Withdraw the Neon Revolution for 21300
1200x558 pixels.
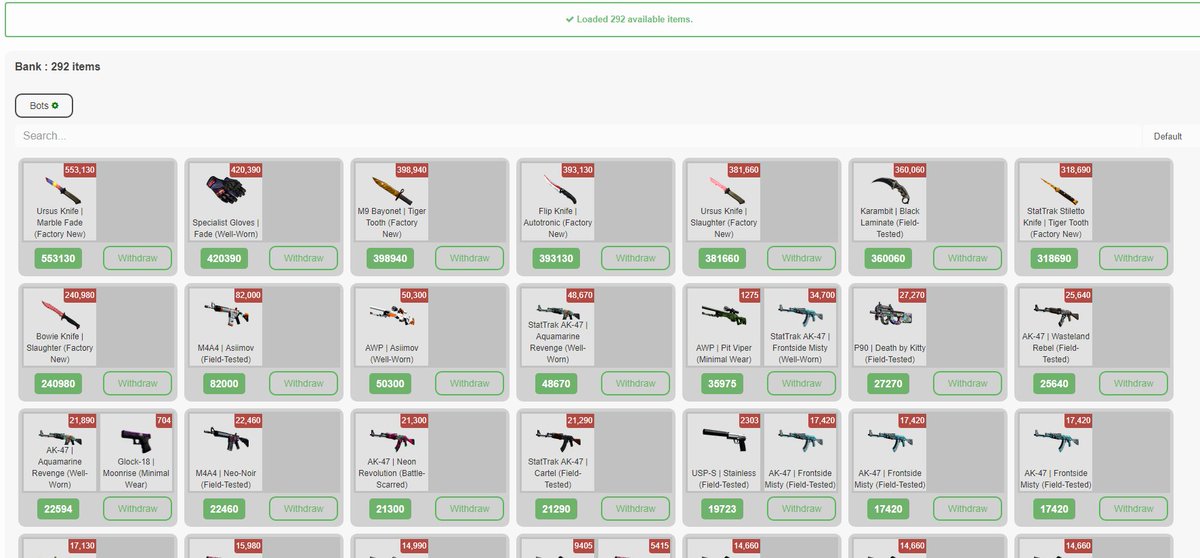tap(469, 509)
